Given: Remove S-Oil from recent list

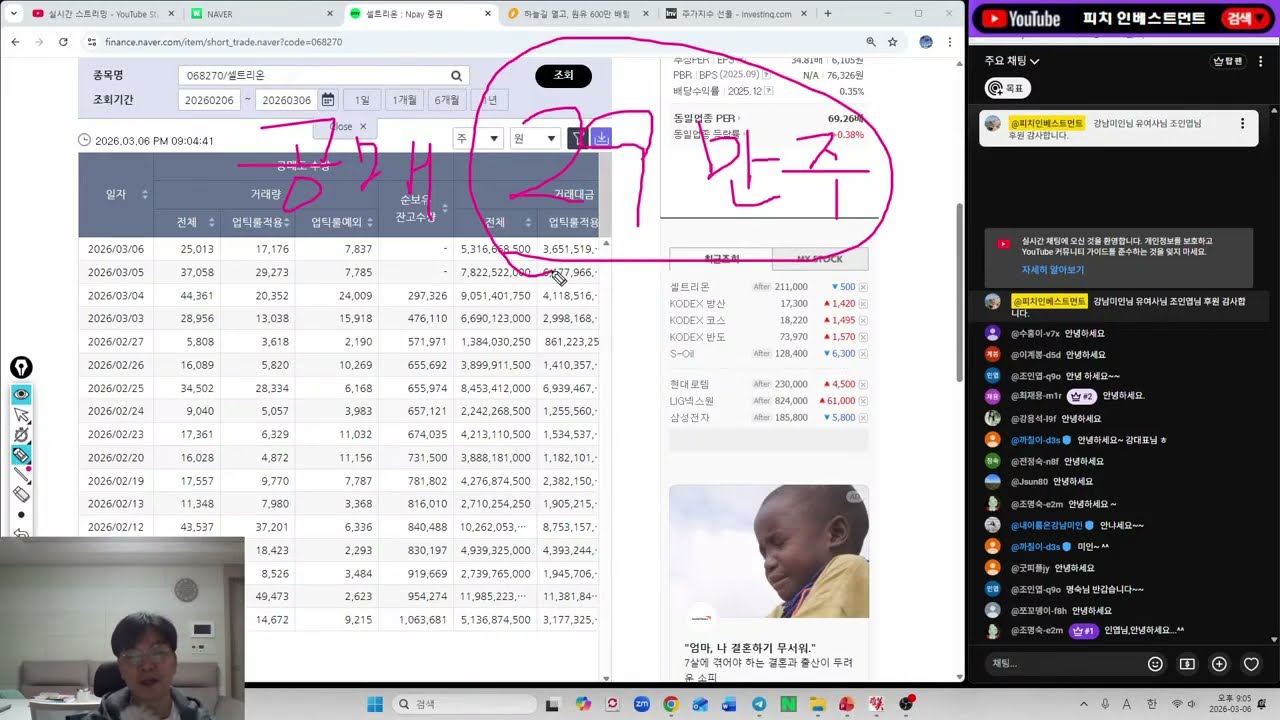Looking at the screenshot, I should [863, 354].
